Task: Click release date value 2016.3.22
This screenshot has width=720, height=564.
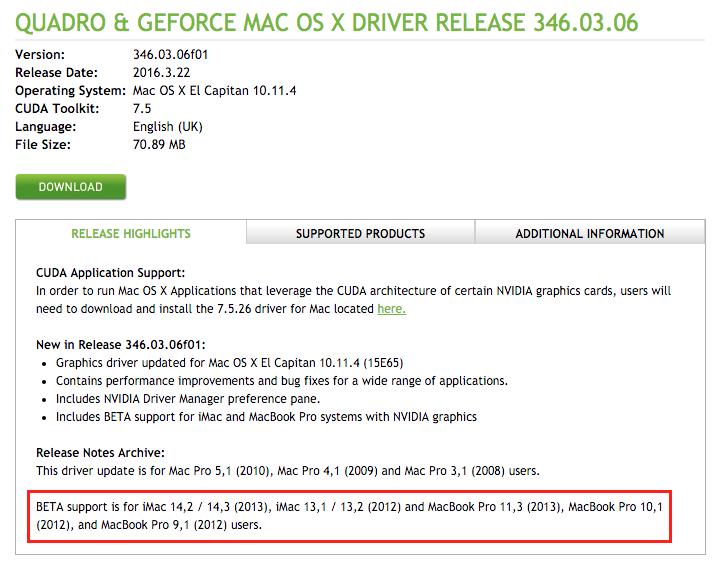Action: [x=161, y=73]
